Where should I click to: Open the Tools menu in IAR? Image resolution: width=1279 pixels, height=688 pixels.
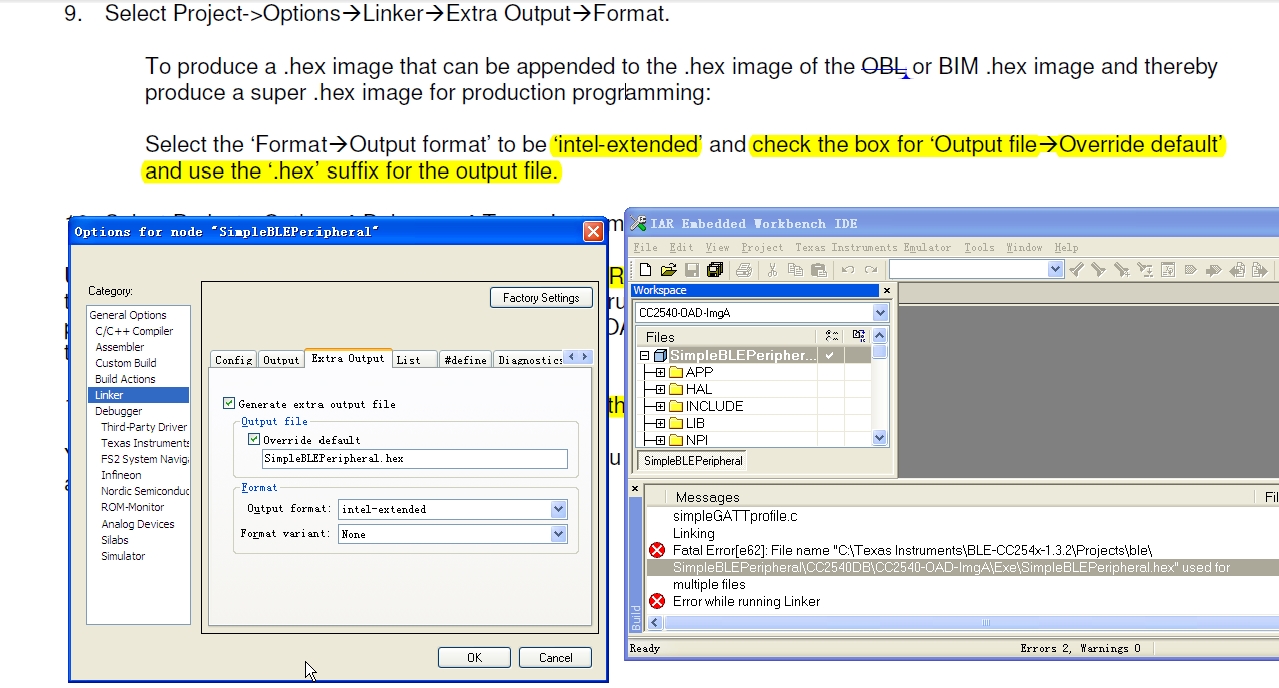979,247
